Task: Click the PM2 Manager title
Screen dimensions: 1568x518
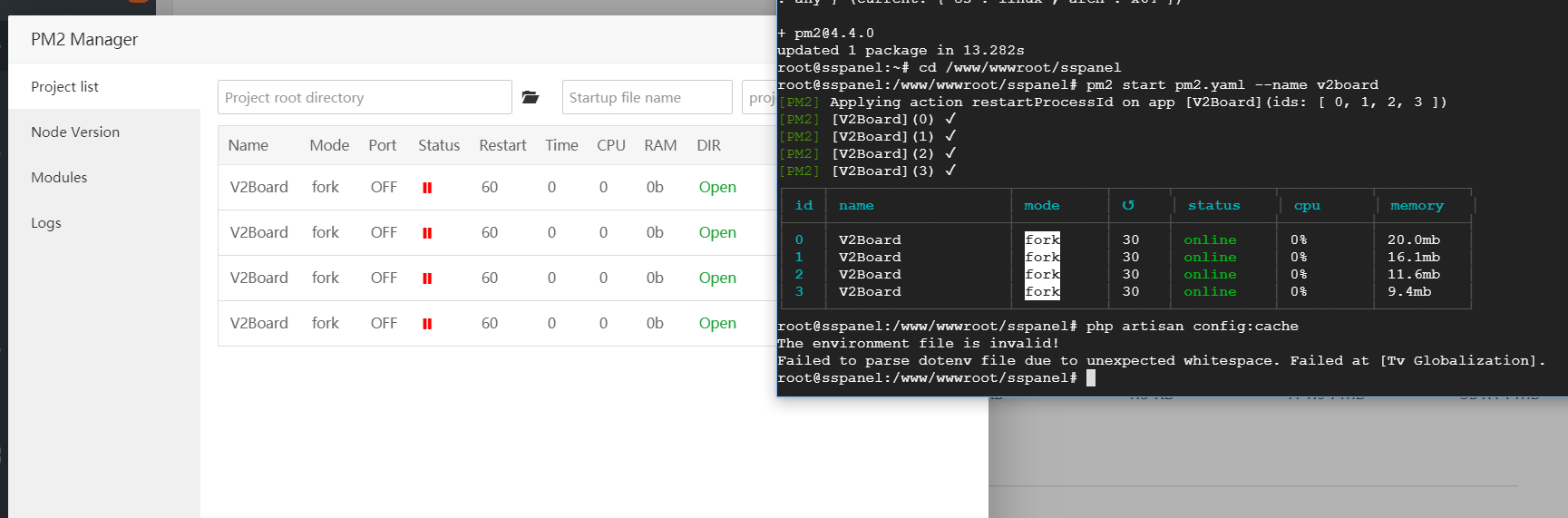Action: coord(84,39)
